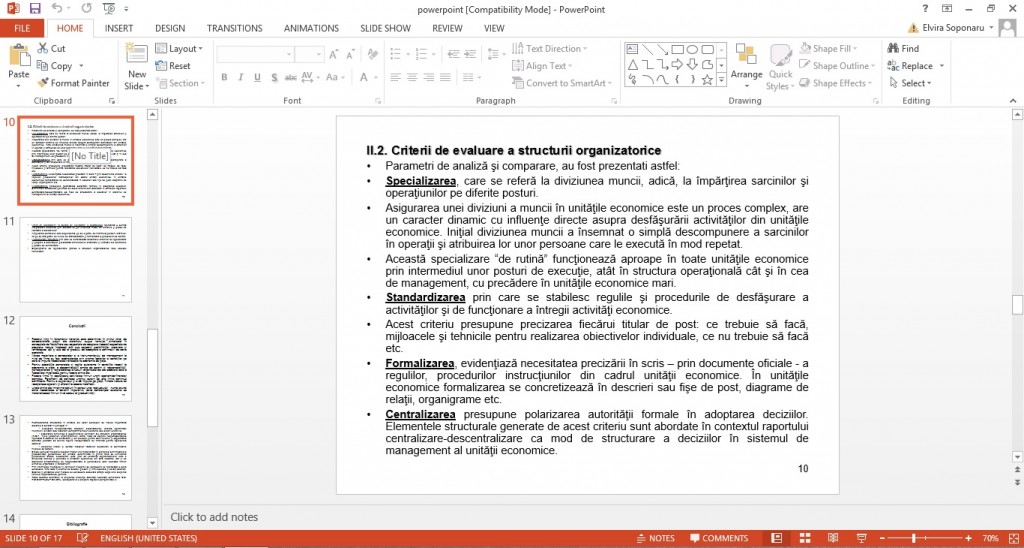This screenshot has height=548, width=1024.
Task: Expand the Select dropdown in Editing group
Action: pyautogui.click(x=910, y=83)
